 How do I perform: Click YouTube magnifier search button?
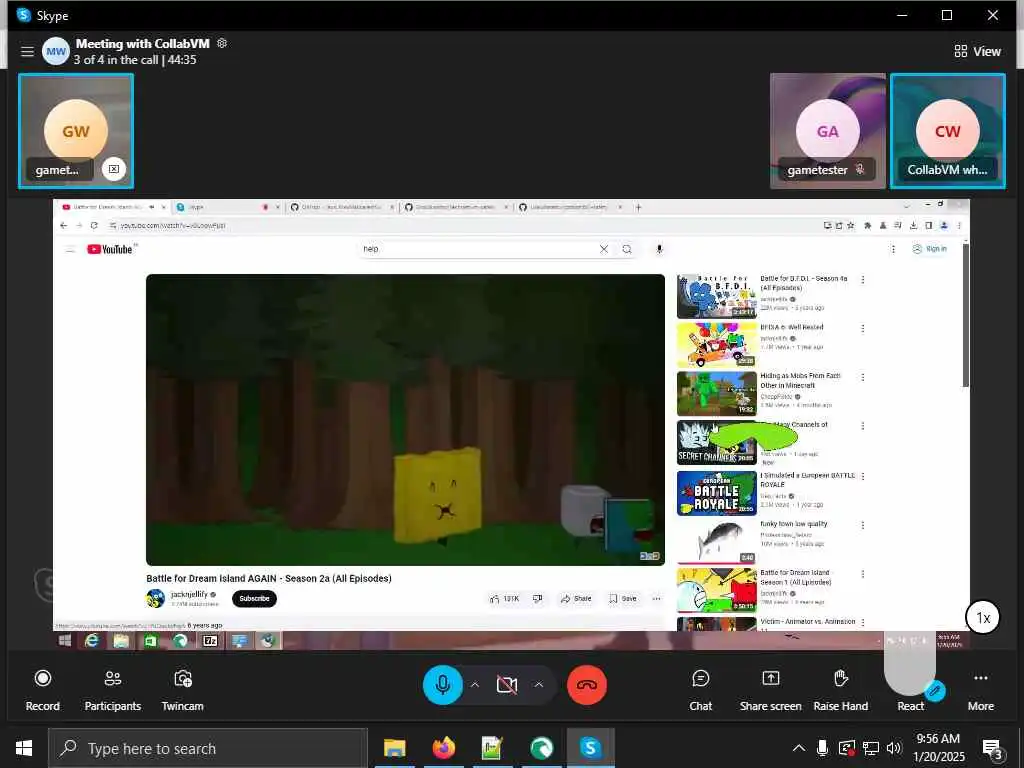627,249
